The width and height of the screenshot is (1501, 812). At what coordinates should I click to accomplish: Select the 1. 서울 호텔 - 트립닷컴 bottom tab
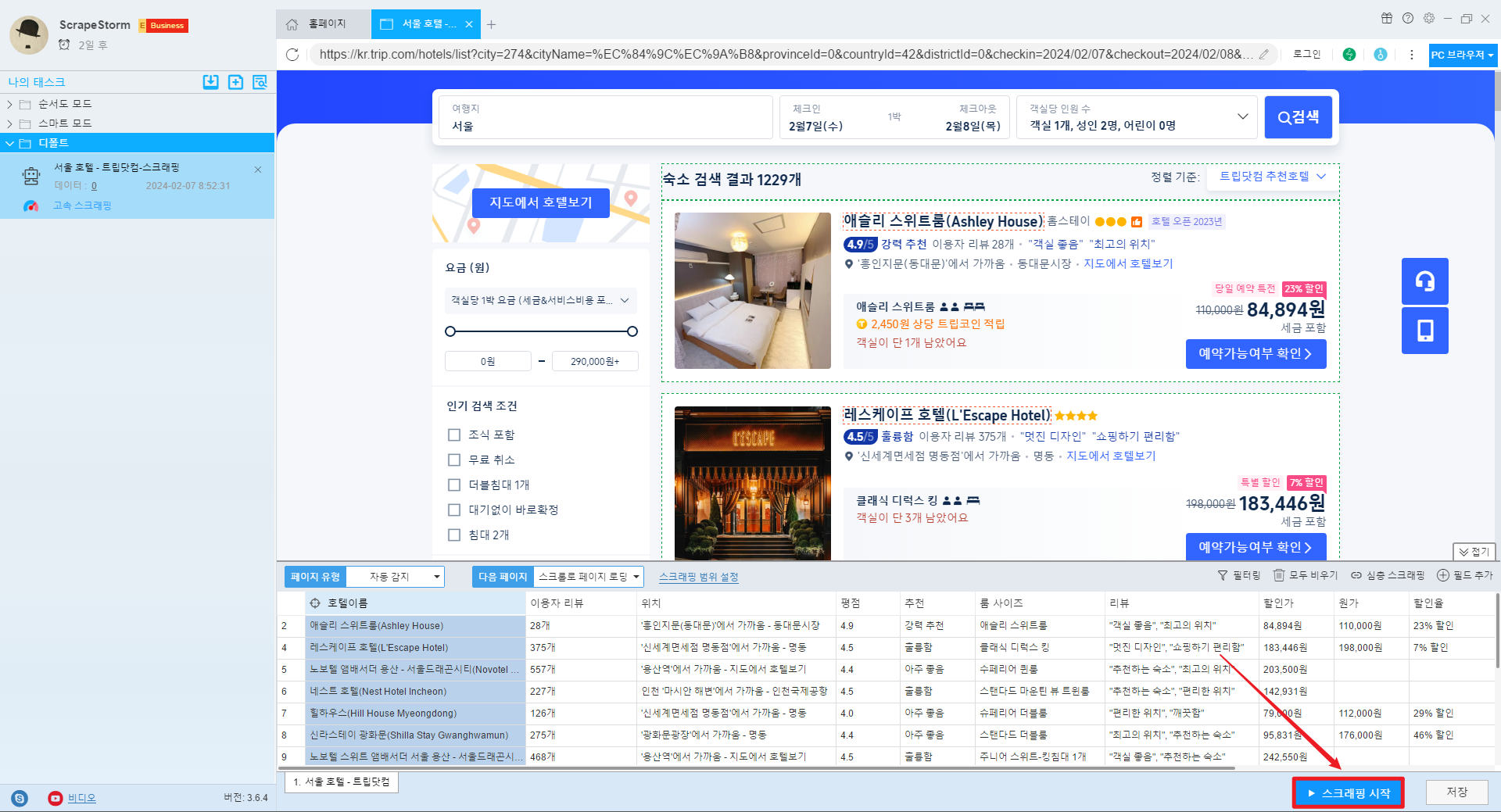[x=342, y=782]
